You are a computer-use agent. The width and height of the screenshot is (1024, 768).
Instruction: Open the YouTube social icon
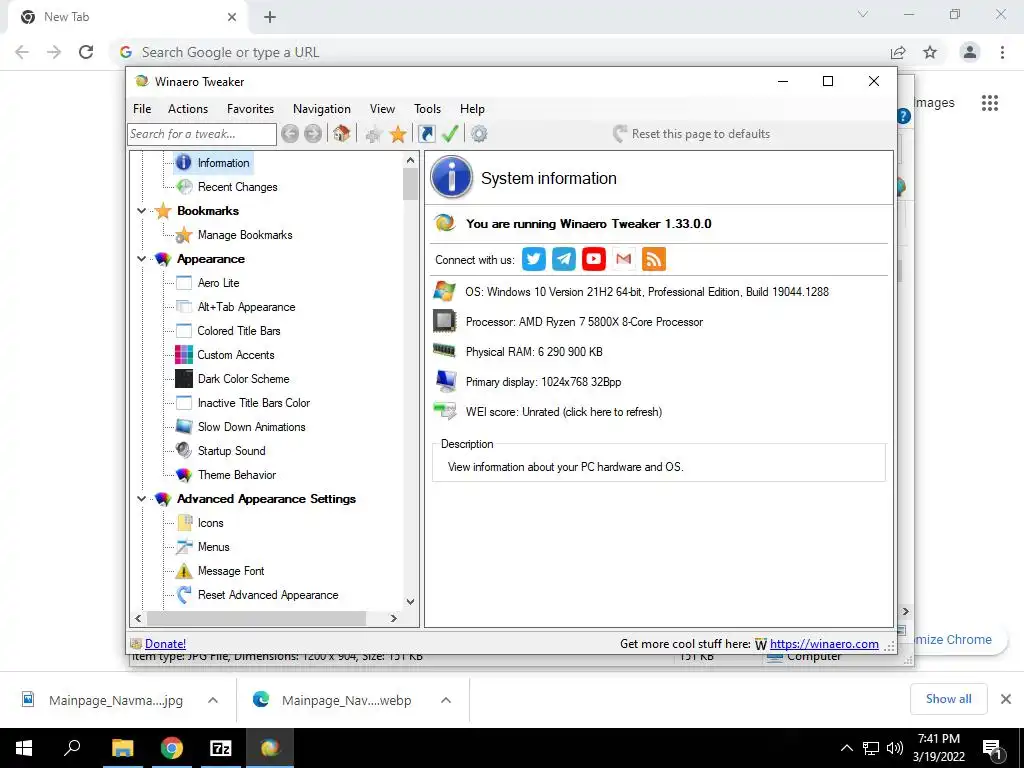point(594,259)
